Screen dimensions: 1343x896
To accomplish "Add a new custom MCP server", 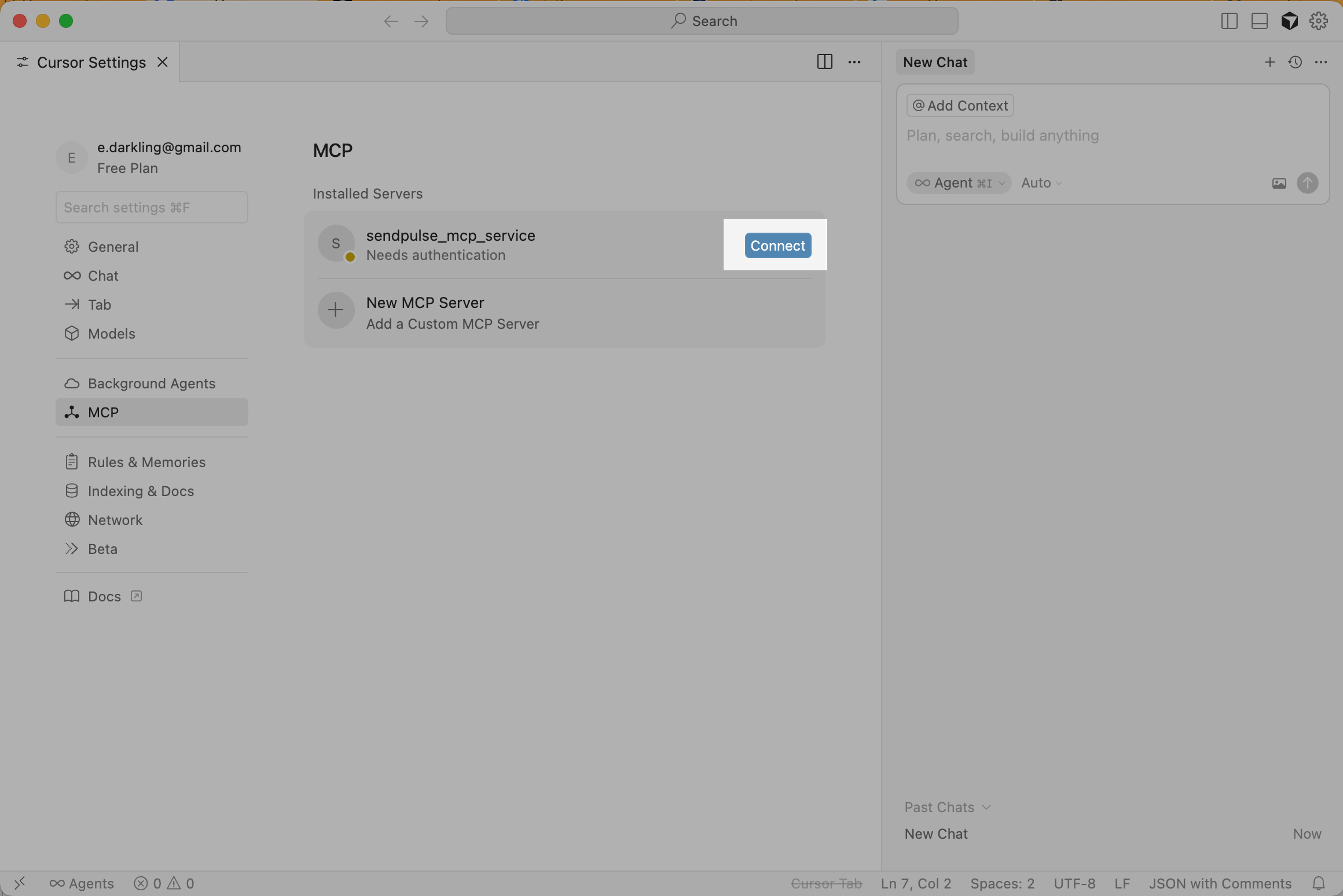I will pos(425,313).
